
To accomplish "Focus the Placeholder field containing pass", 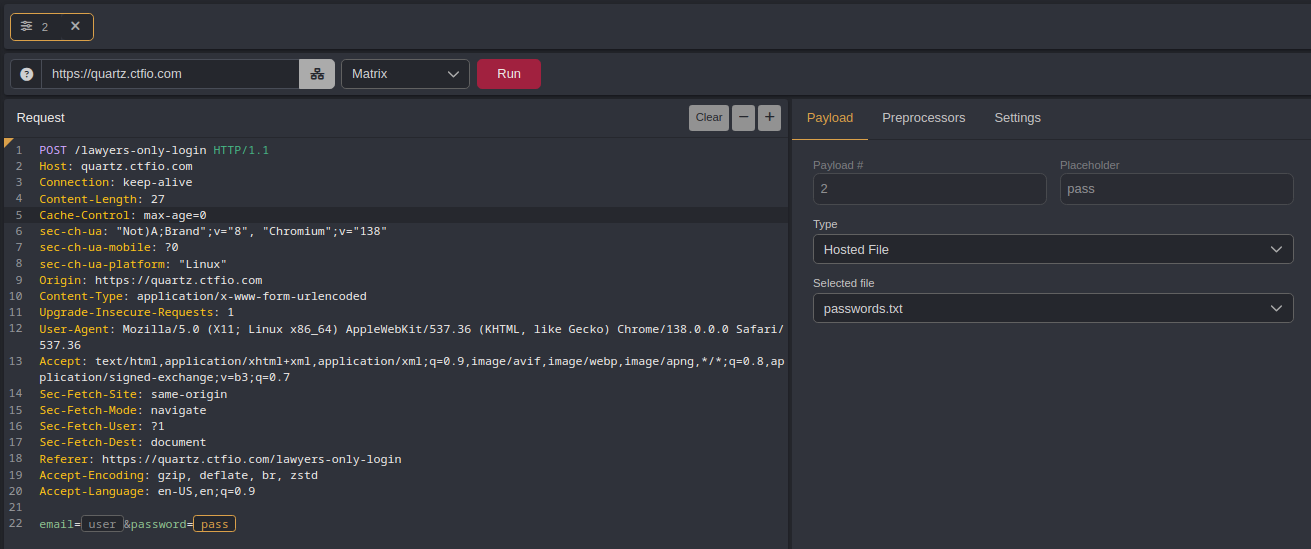I will click(x=1176, y=189).
